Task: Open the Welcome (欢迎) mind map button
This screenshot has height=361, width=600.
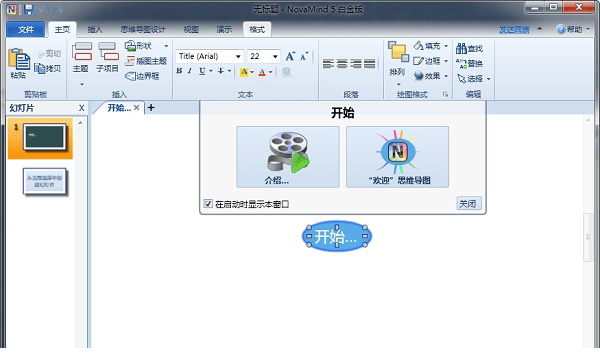Action: [x=398, y=157]
